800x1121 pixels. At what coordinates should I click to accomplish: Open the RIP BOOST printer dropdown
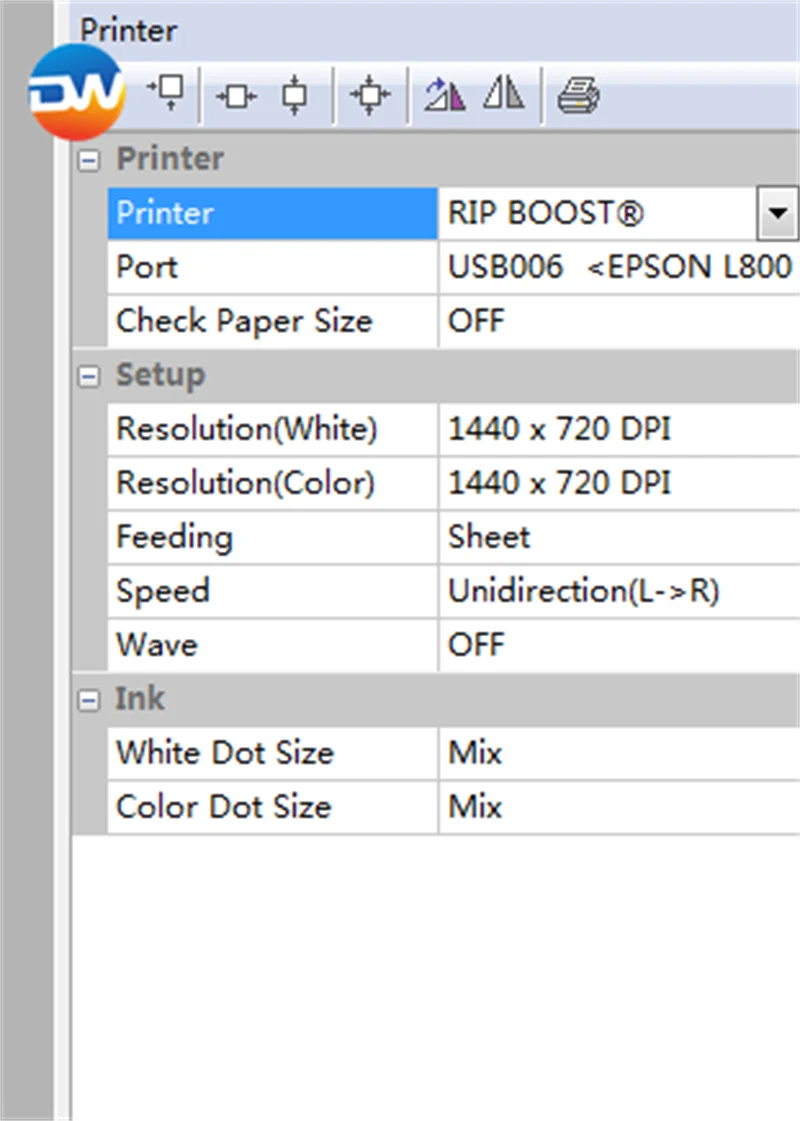777,212
